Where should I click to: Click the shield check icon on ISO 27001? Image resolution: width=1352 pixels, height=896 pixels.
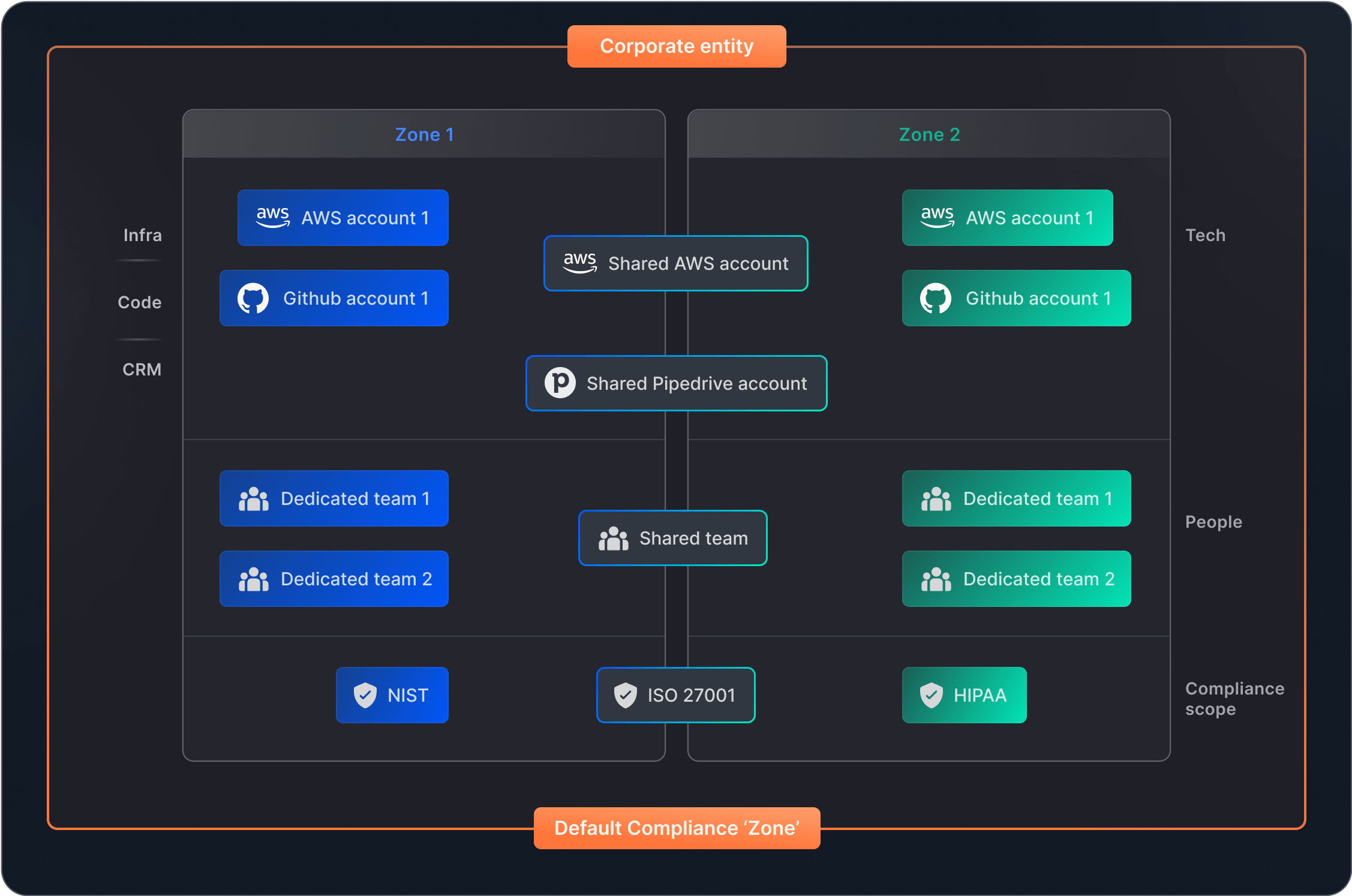tap(626, 695)
